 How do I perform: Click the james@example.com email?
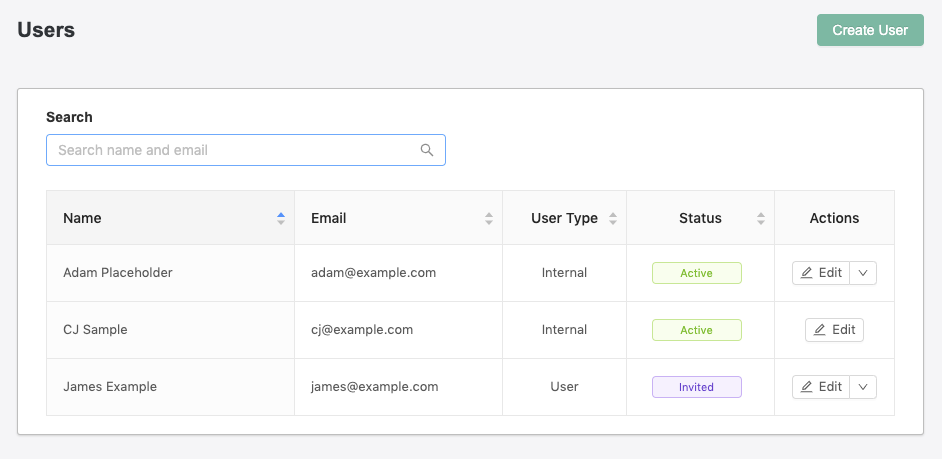point(375,387)
